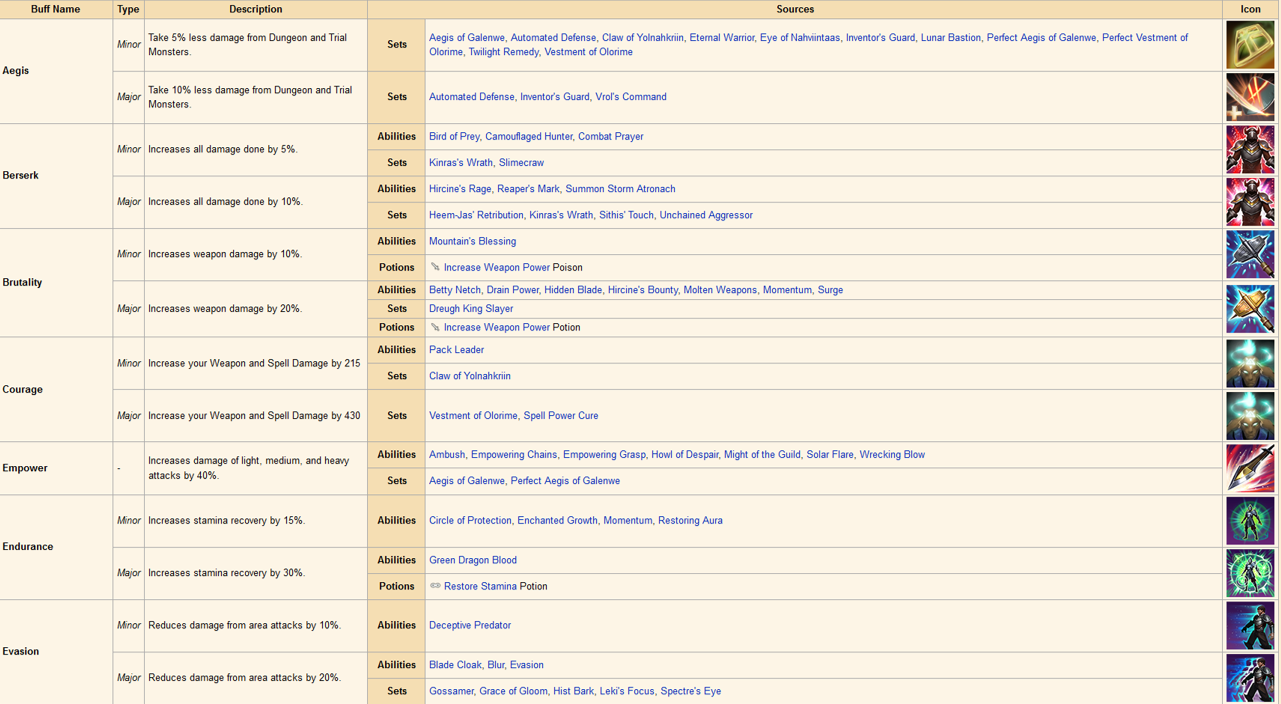This screenshot has width=1281, height=704.
Task: Click the Minor Courage buff icon
Action: coord(1250,363)
